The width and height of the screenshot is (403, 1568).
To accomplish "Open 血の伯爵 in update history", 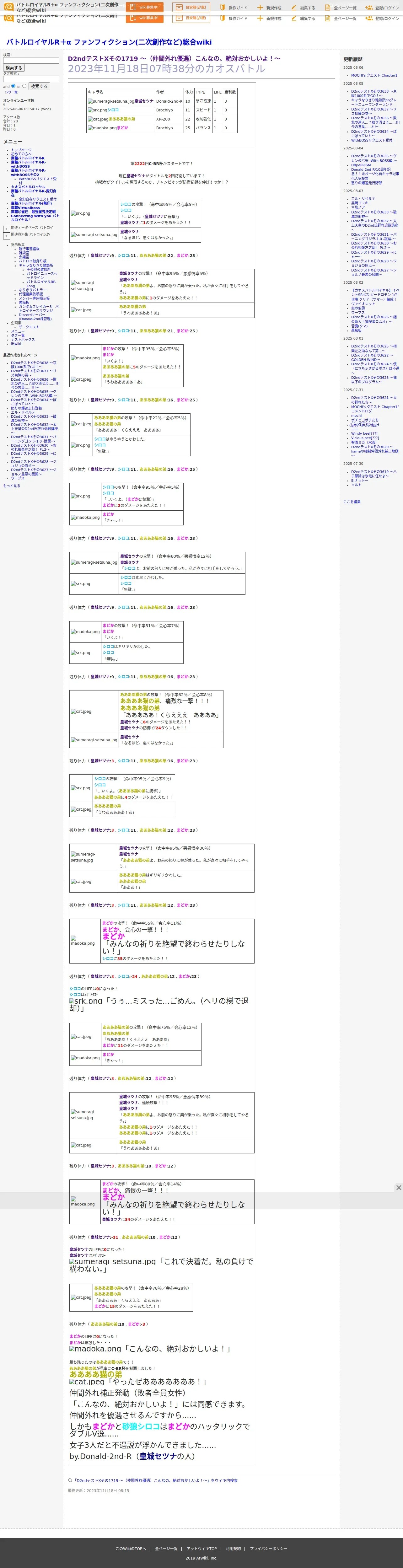I will pos(358,308).
